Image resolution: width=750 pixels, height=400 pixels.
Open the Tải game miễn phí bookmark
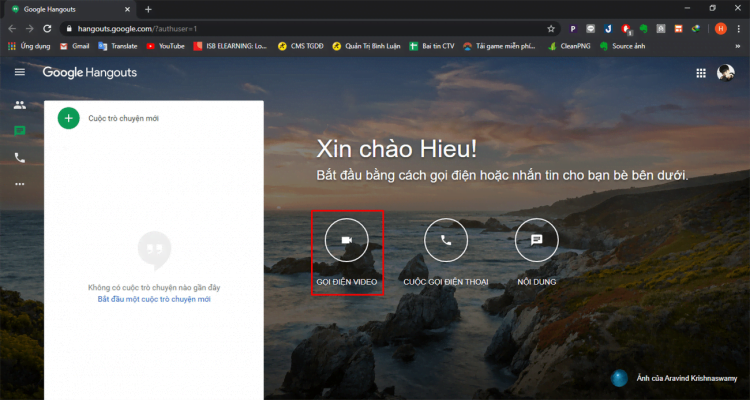pyautogui.click(x=500, y=46)
